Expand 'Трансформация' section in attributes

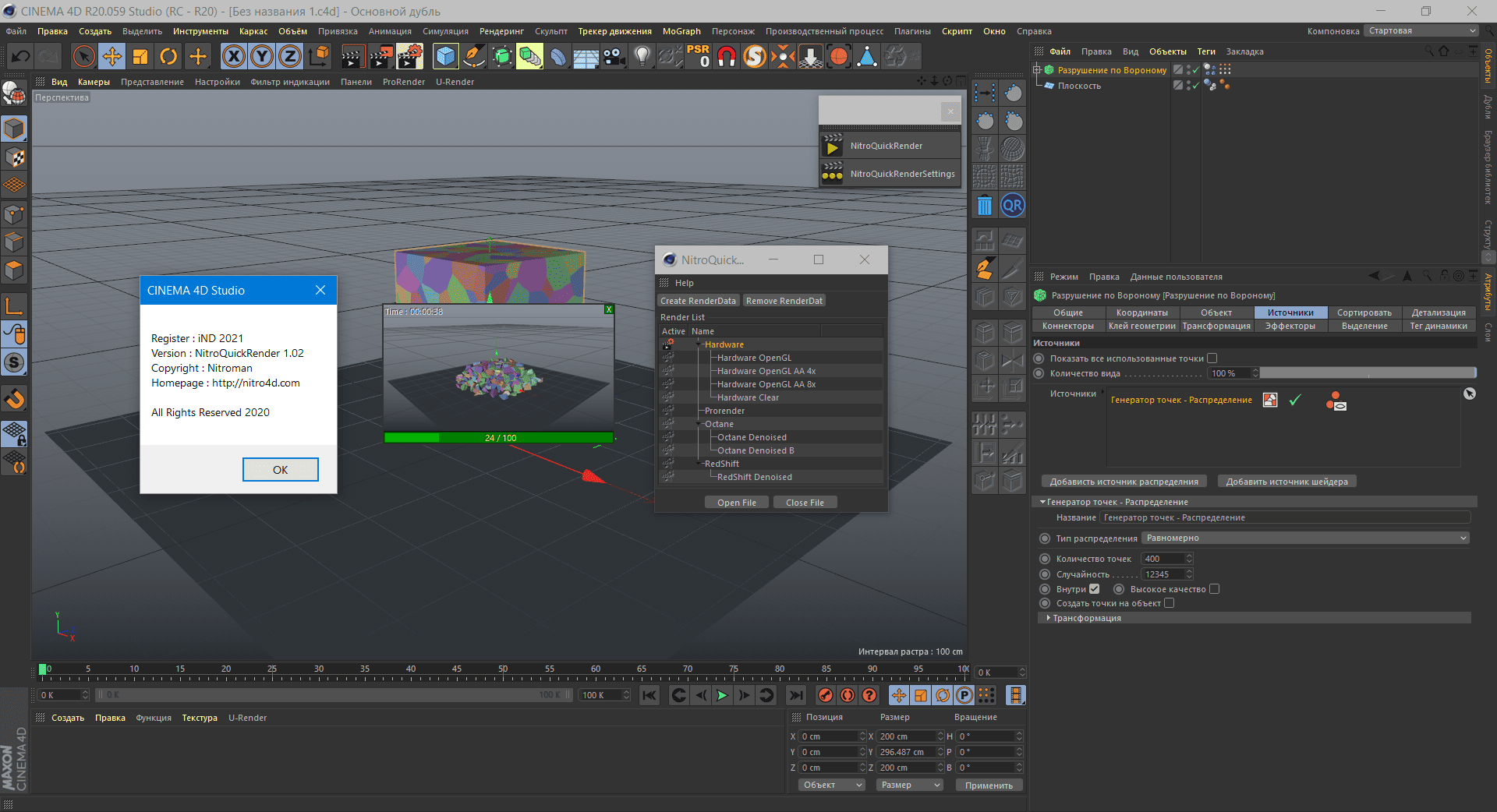click(1049, 618)
